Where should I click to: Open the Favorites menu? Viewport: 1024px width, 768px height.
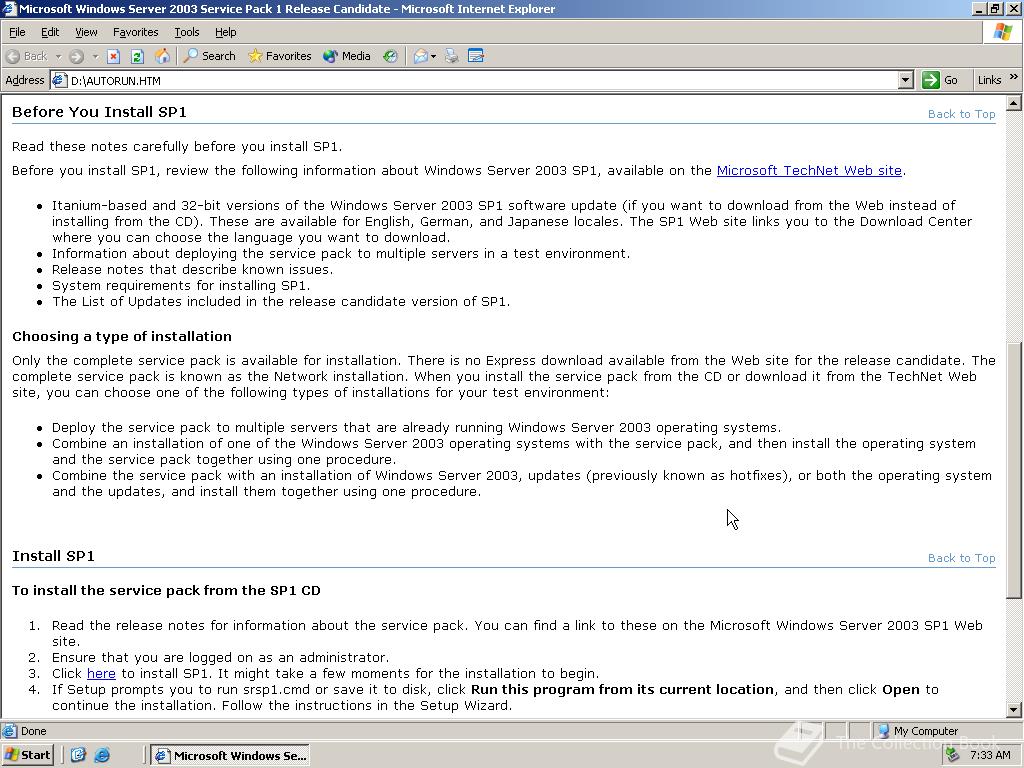(135, 32)
